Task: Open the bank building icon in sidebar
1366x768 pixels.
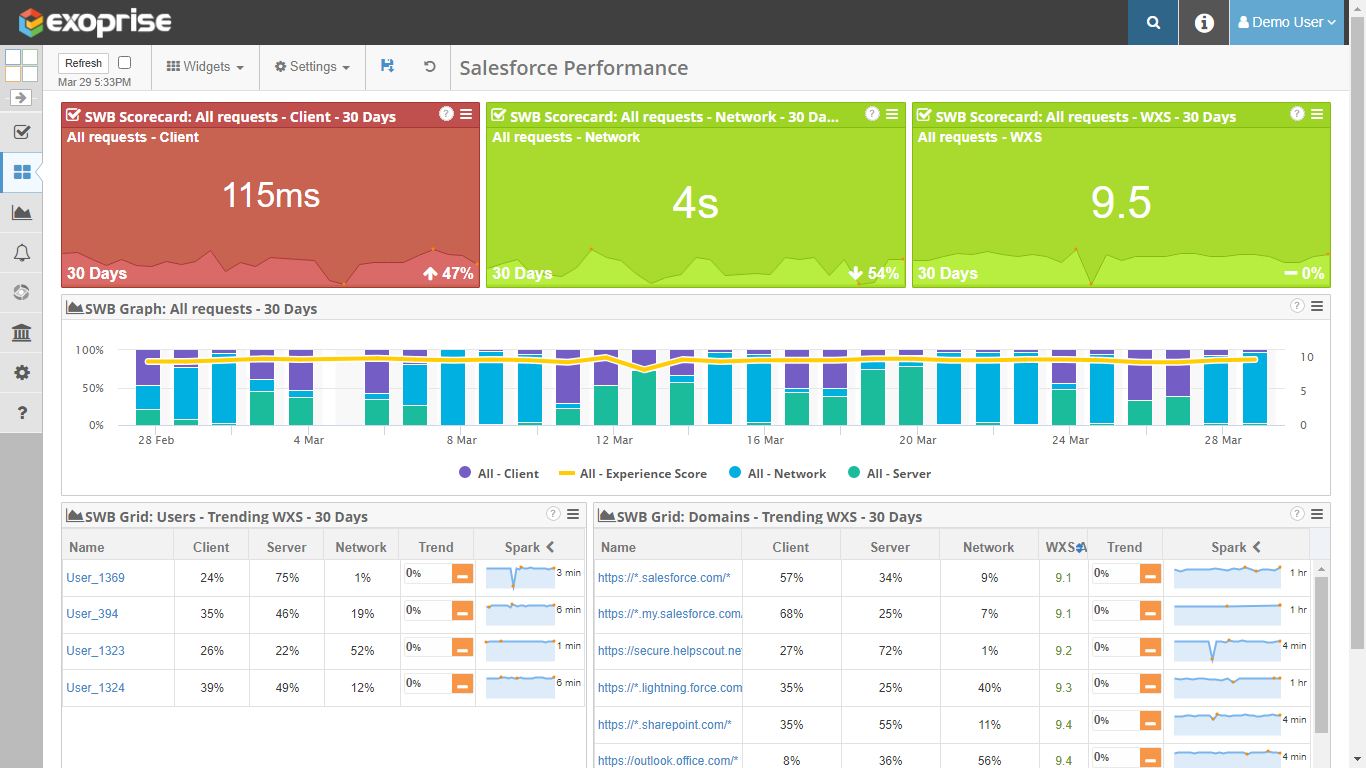Action: (21, 332)
